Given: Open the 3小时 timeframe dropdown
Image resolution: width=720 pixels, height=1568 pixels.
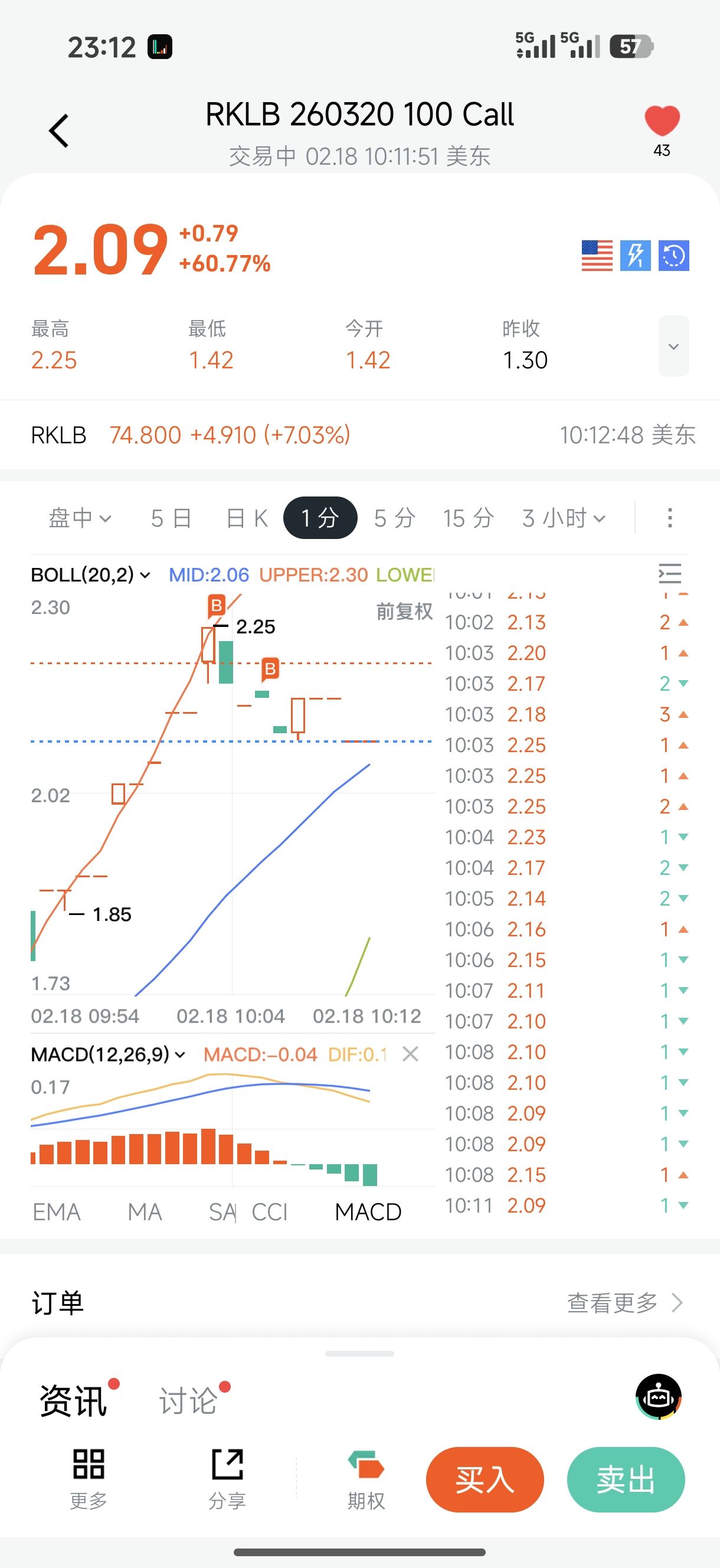Looking at the screenshot, I should pos(564,518).
